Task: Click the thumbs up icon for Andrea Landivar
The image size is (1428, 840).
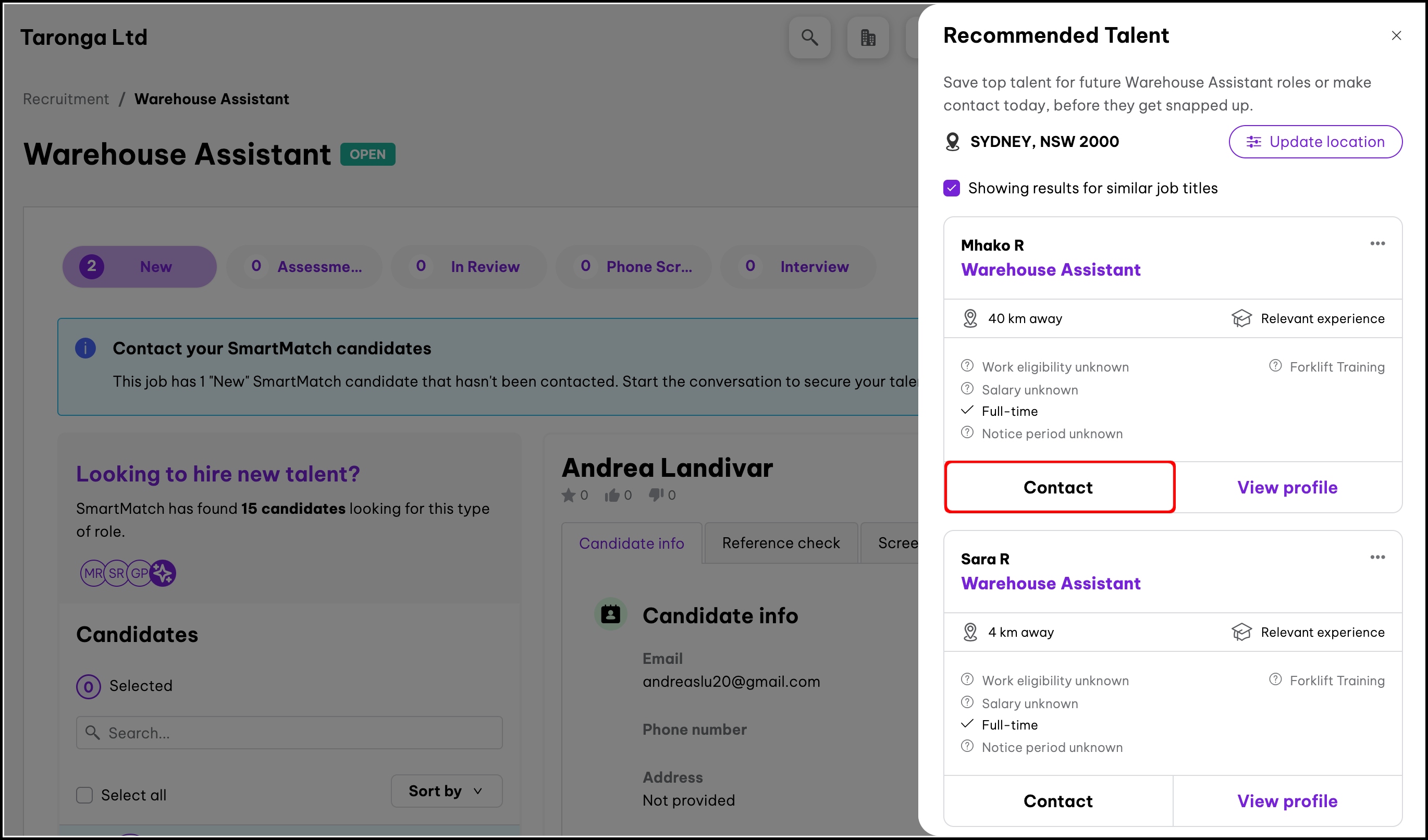Action: click(x=611, y=496)
